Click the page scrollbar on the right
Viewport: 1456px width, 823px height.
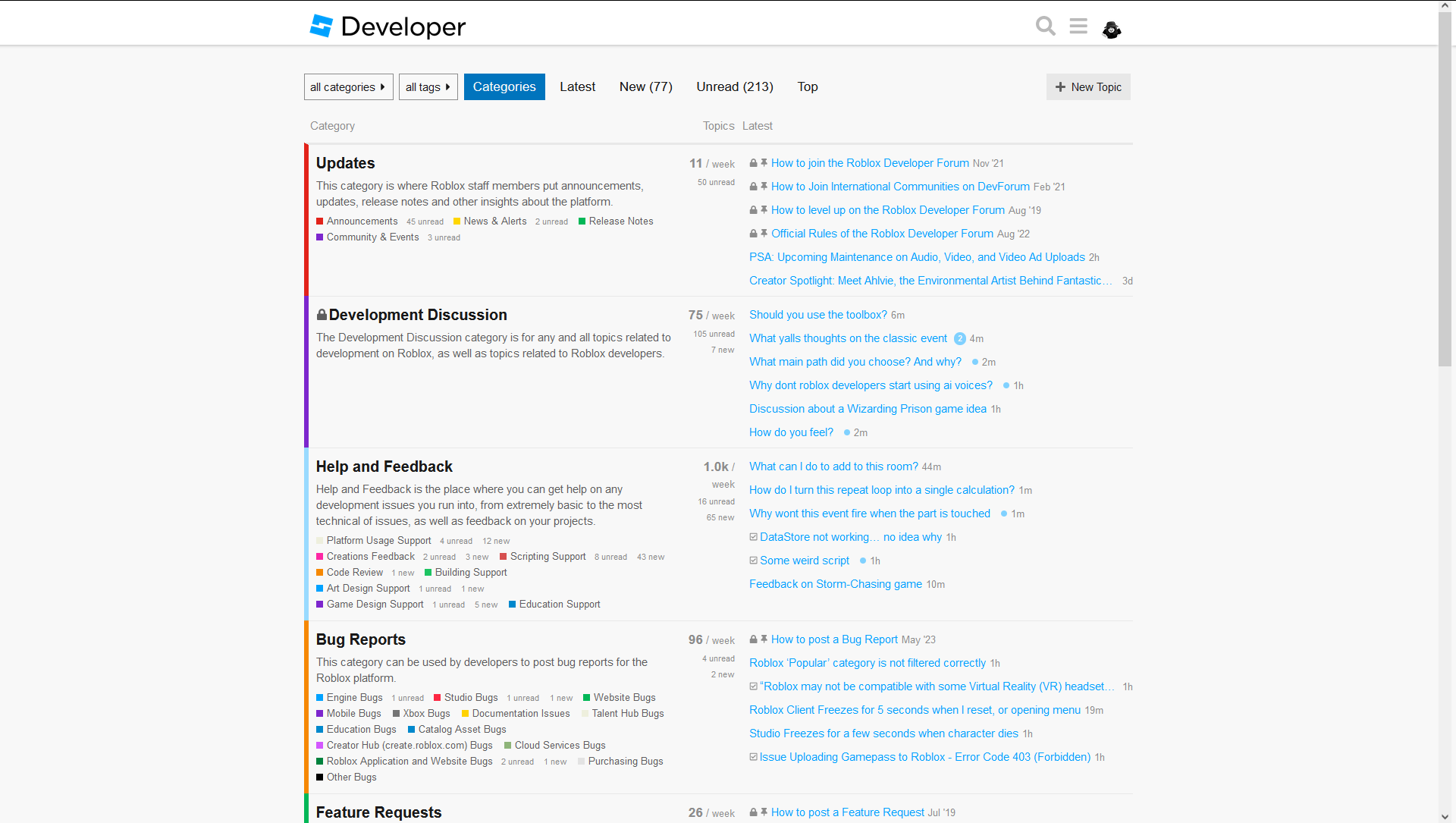1445,190
